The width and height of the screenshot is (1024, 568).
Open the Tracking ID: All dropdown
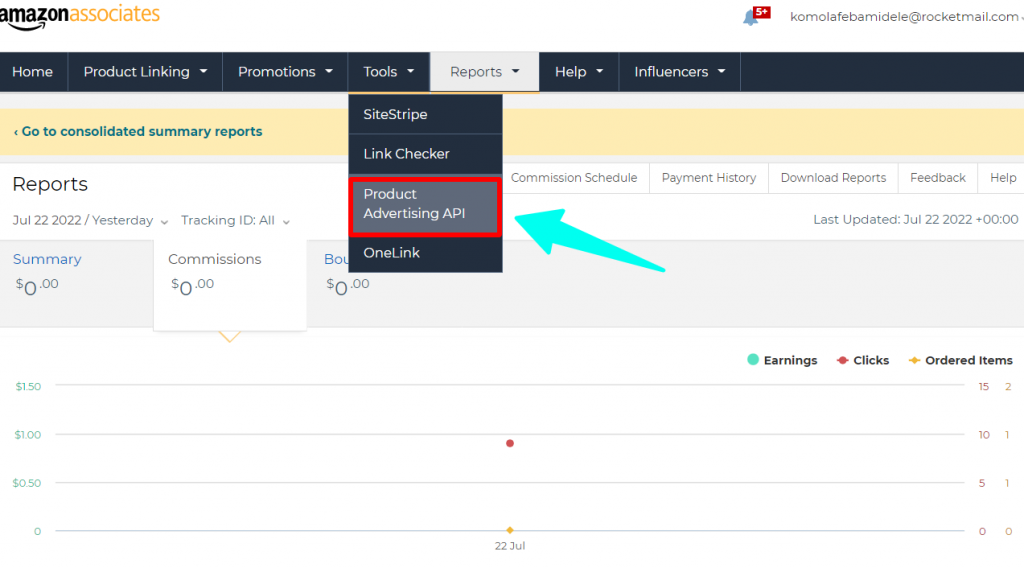(235, 221)
